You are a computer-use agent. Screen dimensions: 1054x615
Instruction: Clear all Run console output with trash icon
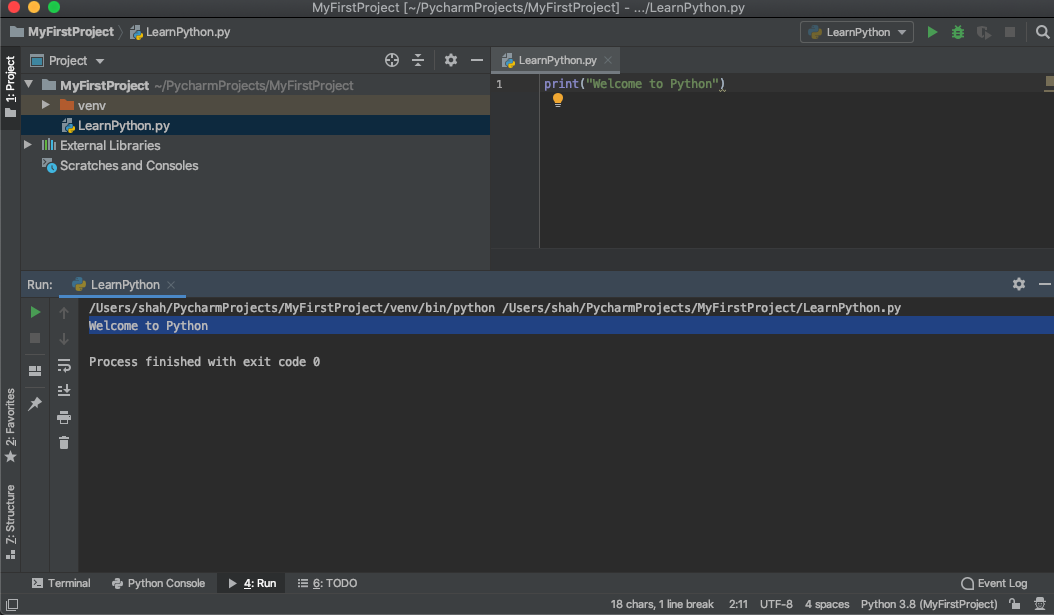(64, 442)
